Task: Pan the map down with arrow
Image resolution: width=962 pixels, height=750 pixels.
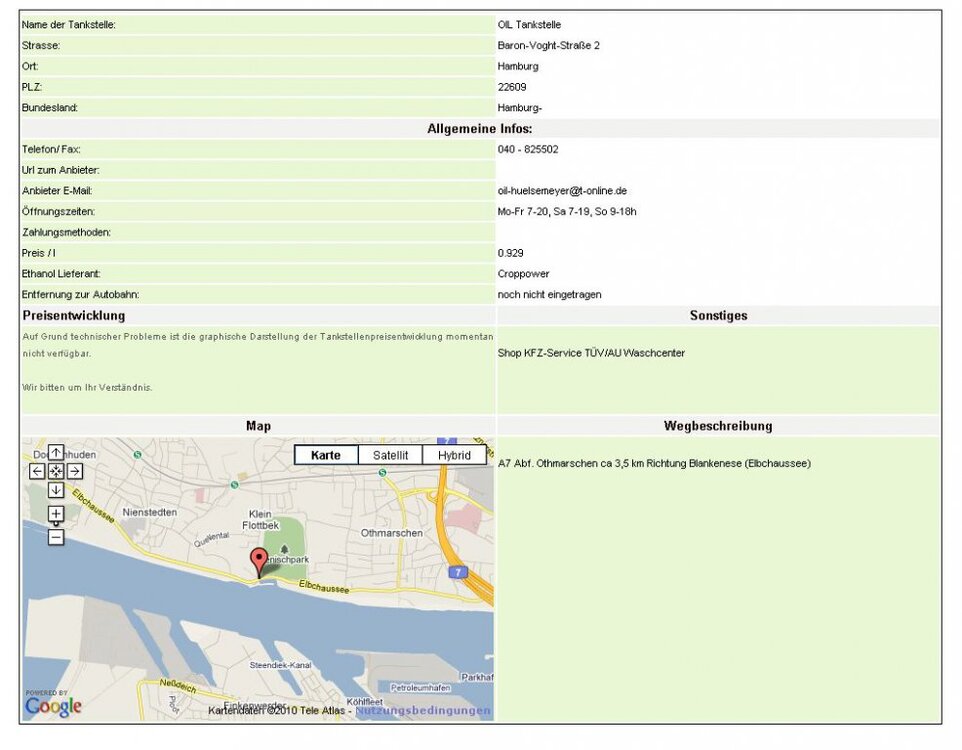Action: tap(56, 490)
